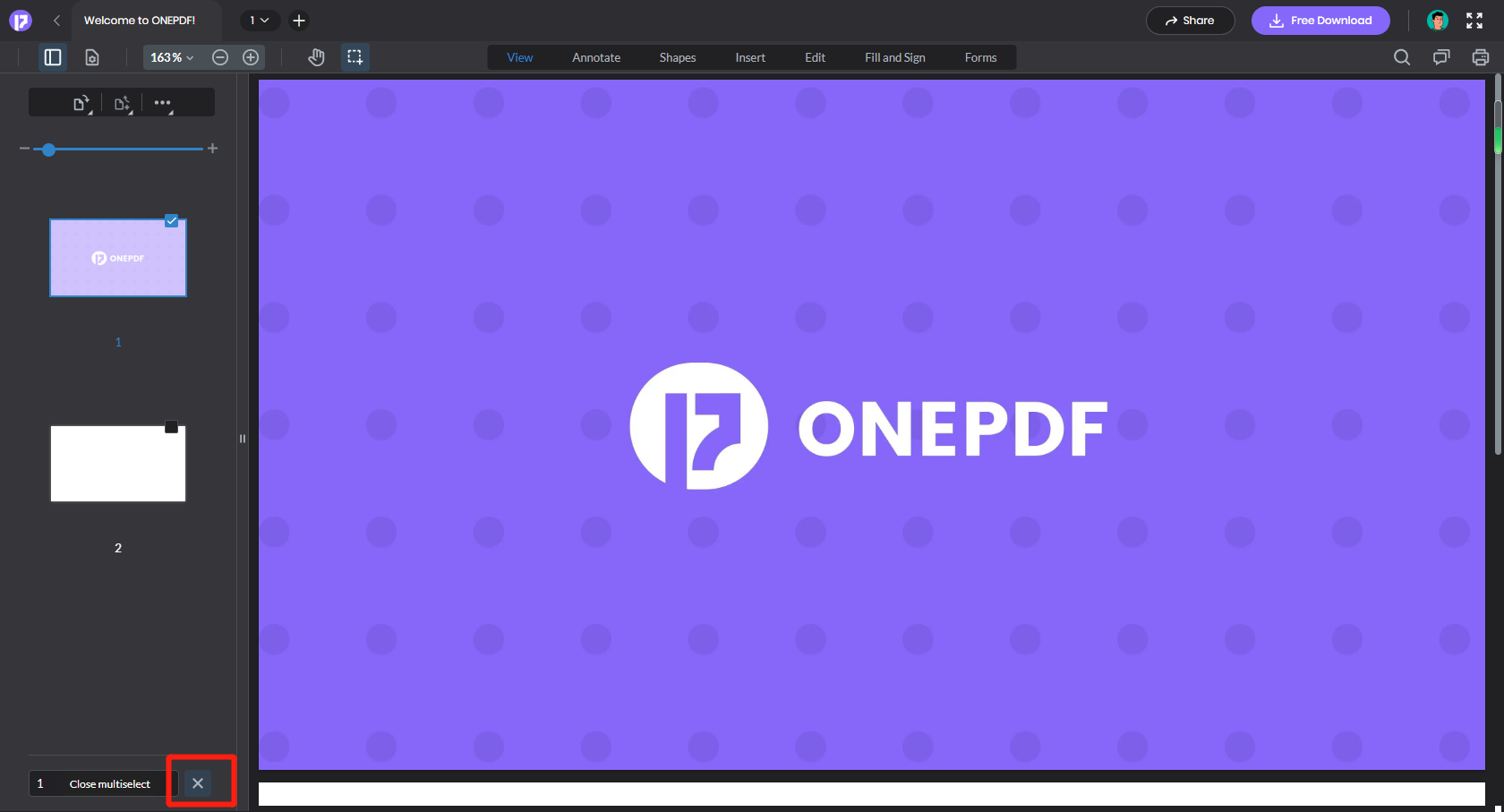Decrease thumbnail size with the minus icon
The height and width of the screenshot is (812, 1504).
coord(24,149)
